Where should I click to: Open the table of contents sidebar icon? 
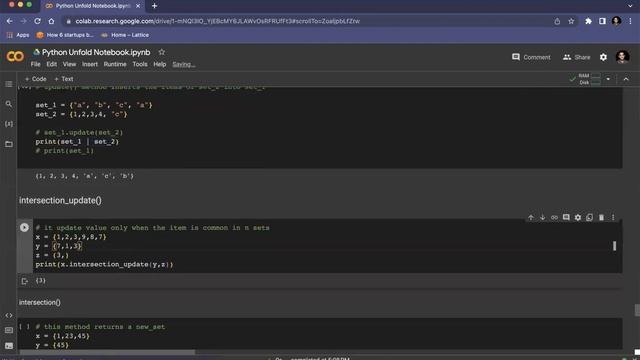click(x=9, y=84)
